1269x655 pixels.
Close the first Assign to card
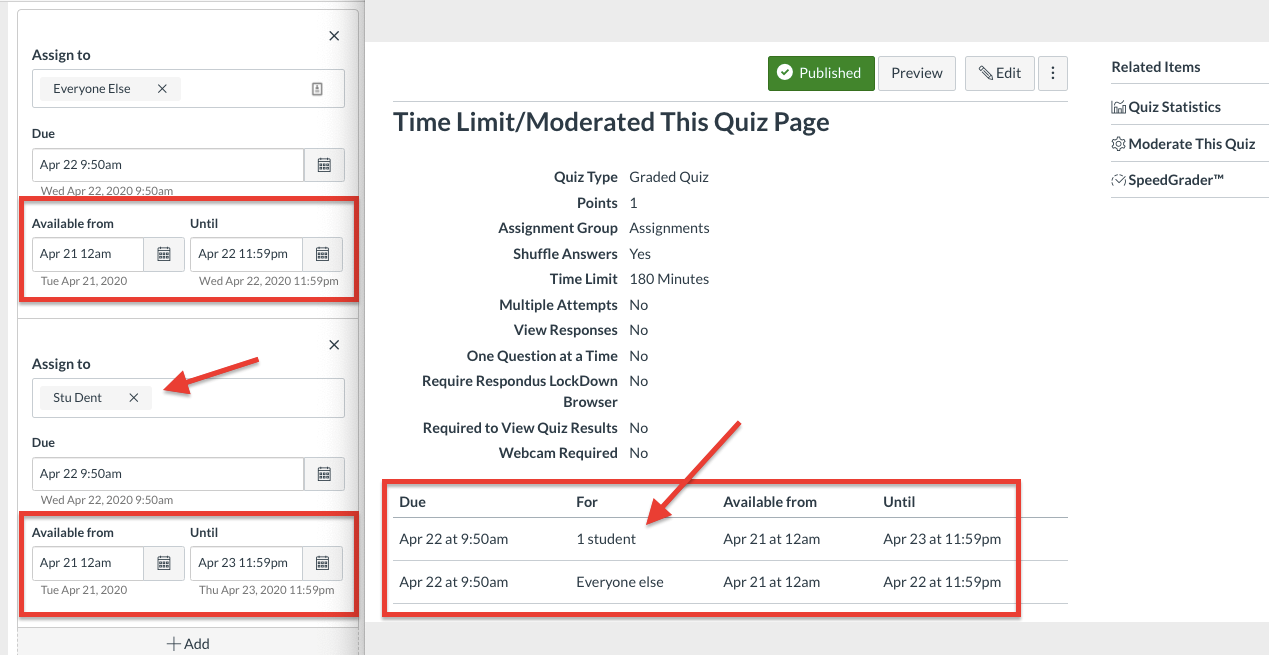(x=334, y=36)
